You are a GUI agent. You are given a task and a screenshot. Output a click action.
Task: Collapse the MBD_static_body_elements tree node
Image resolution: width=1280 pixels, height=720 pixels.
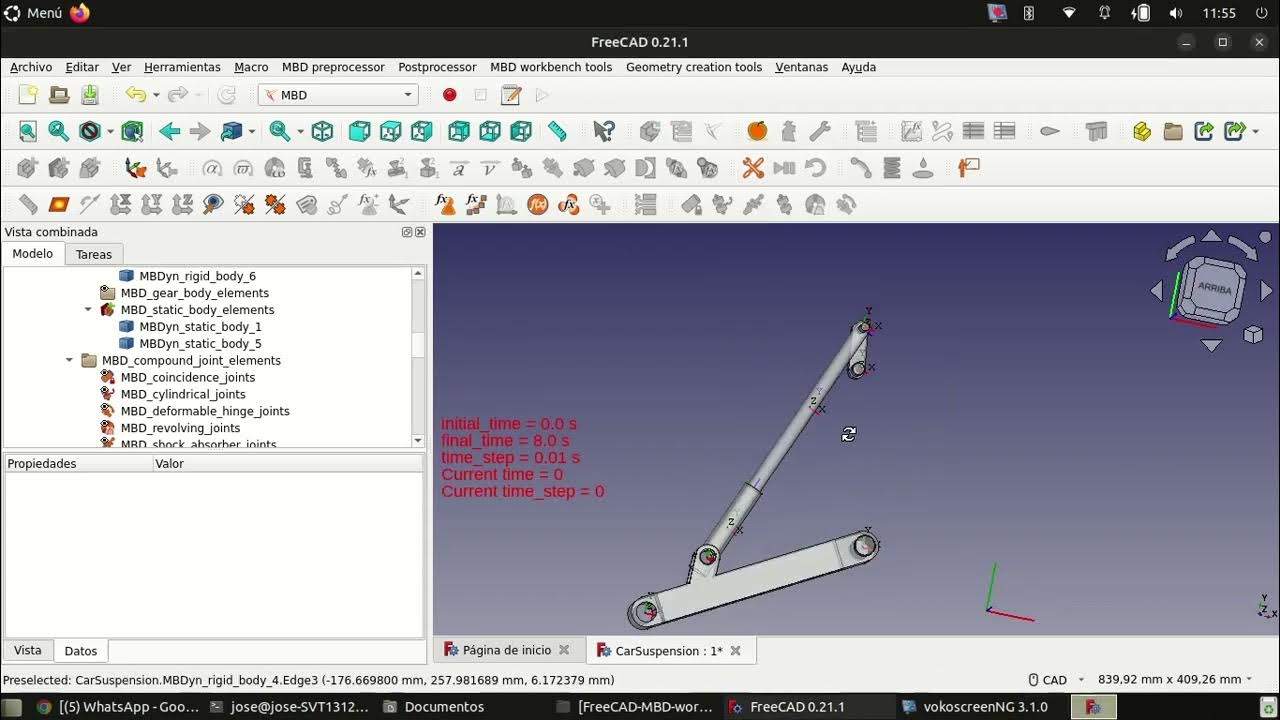click(x=88, y=310)
